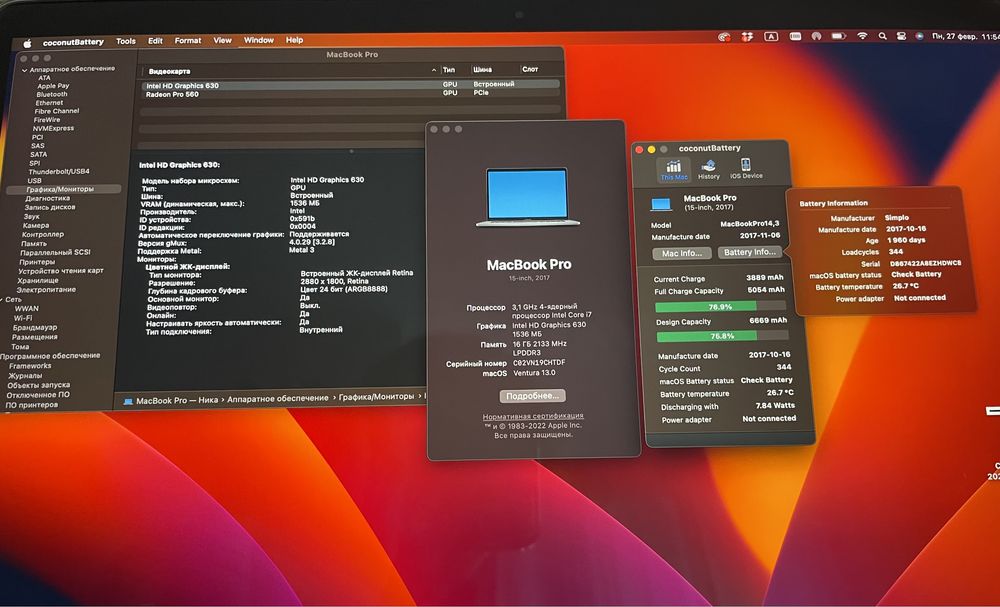
Task: Select Параллельный SCSI in the sidebar
Action: [x=55, y=252]
